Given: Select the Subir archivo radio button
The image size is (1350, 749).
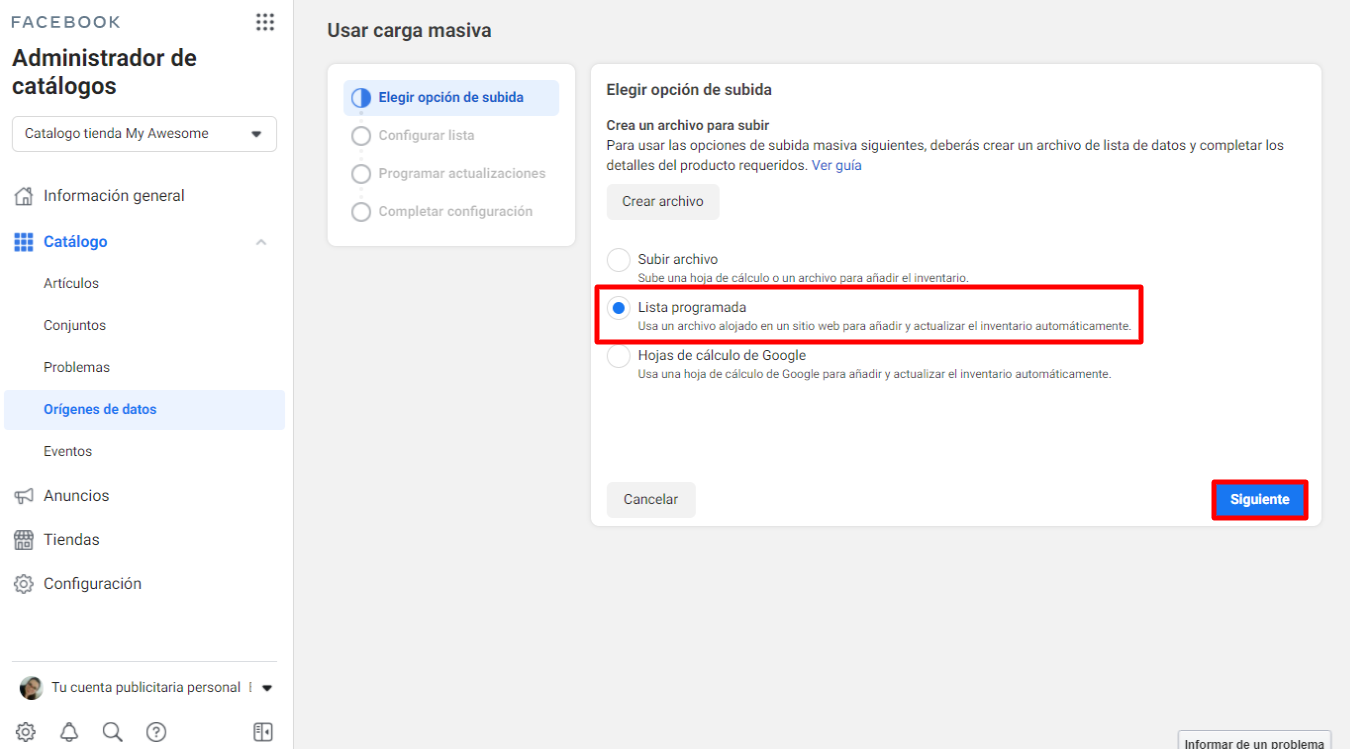Looking at the screenshot, I should click(x=619, y=260).
